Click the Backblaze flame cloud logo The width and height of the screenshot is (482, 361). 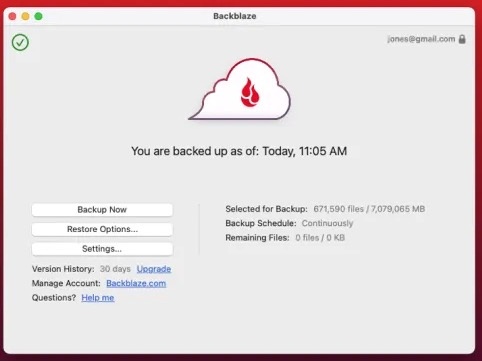240,89
